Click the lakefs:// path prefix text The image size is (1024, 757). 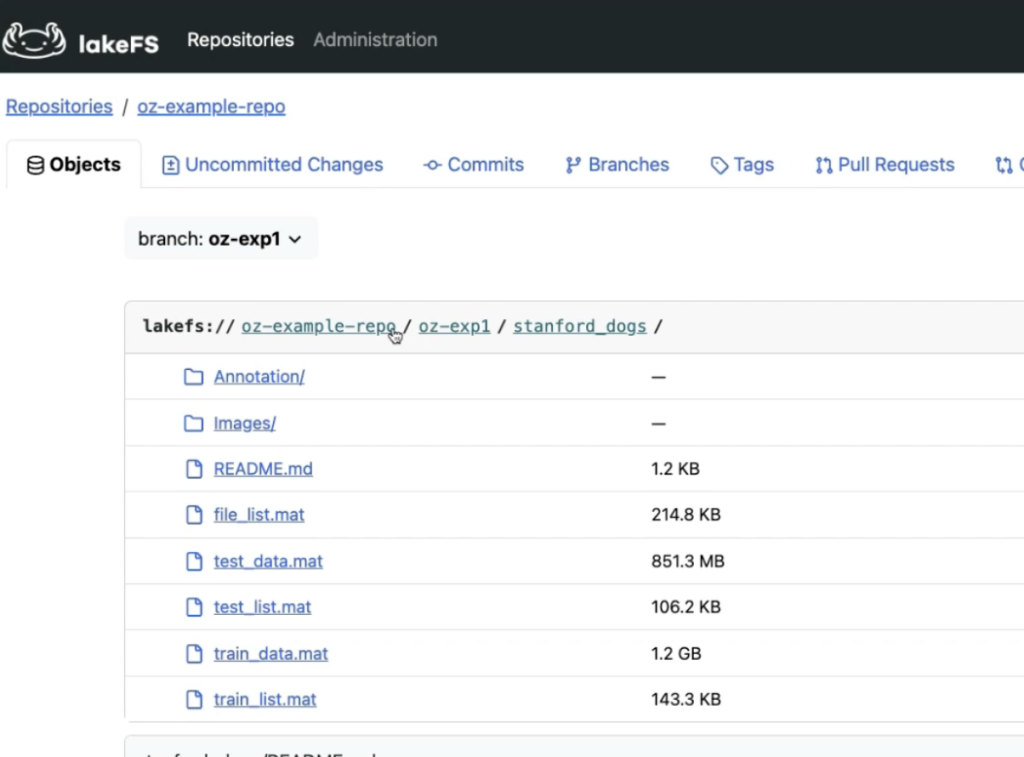(x=188, y=326)
